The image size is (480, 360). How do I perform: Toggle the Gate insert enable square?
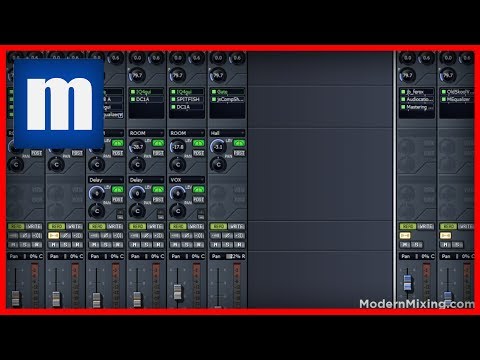tap(214, 92)
